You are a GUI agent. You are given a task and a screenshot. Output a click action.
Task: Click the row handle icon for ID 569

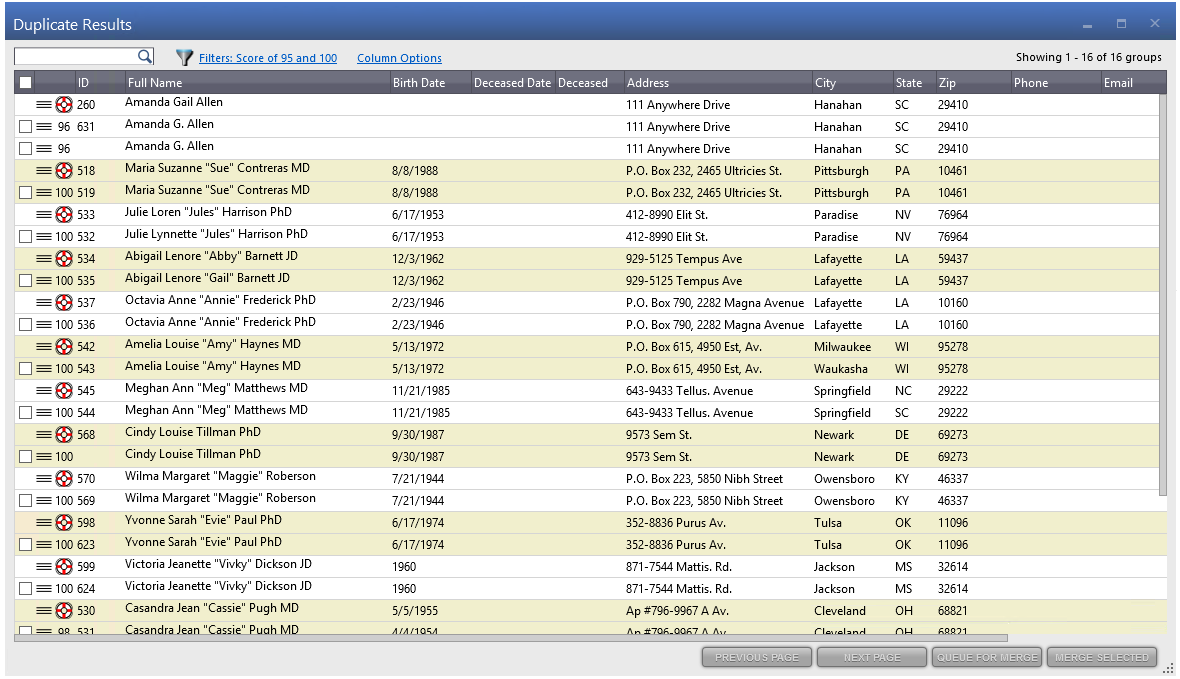click(44, 501)
